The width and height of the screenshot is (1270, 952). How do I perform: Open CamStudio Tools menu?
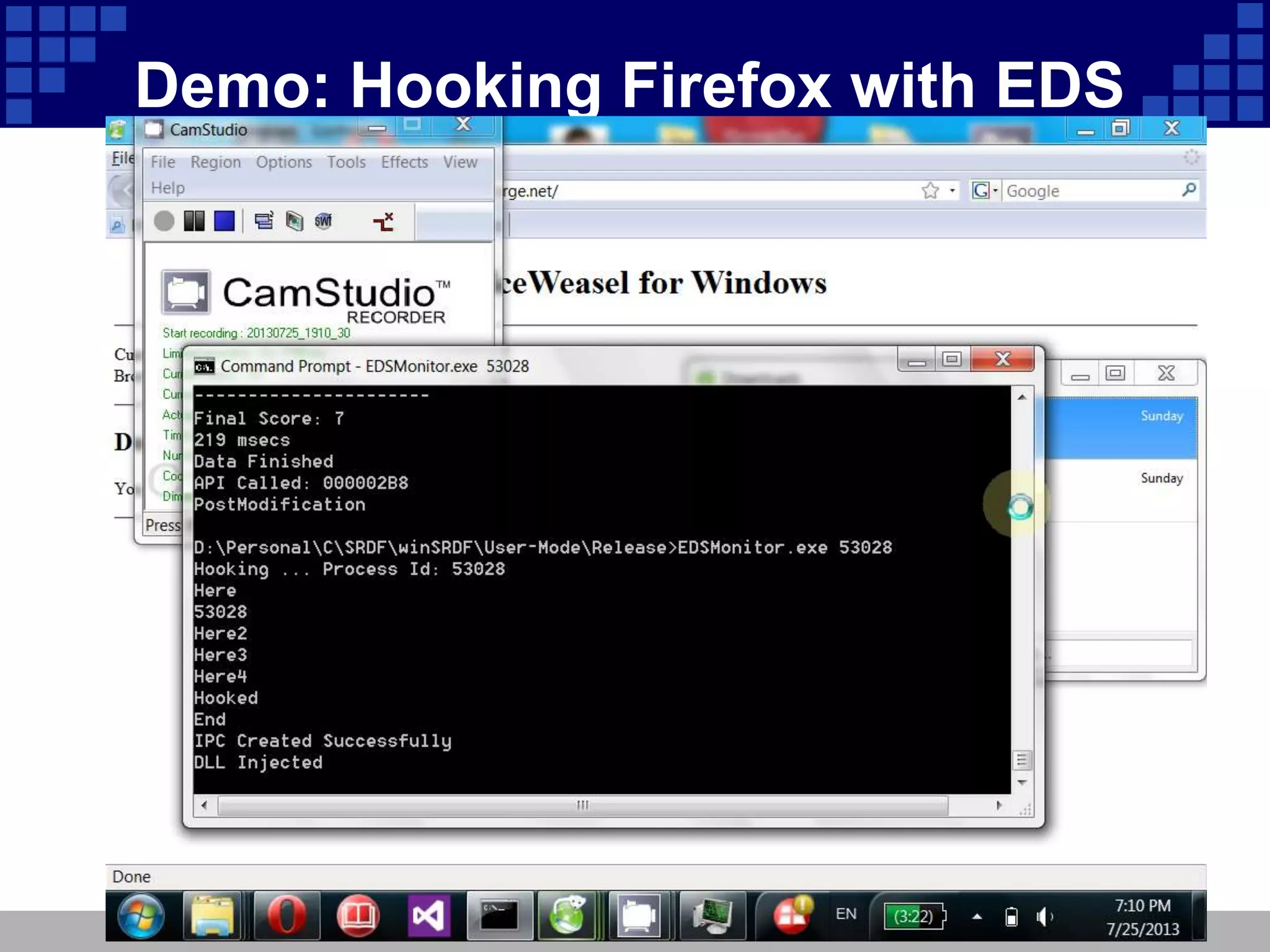[346, 162]
